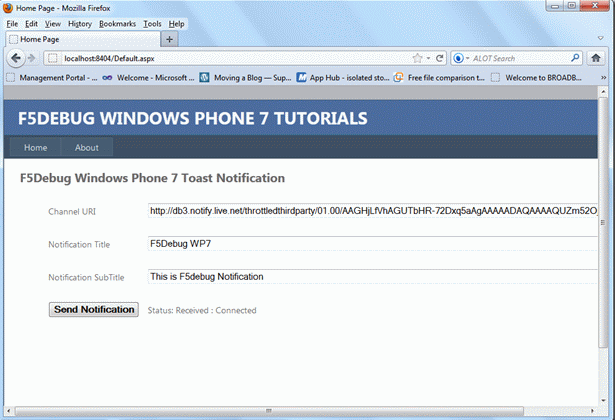The width and height of the screenshot is (615, 420).
Task: Click the vertical scrollbar down arrow
Action: point(603,401)
